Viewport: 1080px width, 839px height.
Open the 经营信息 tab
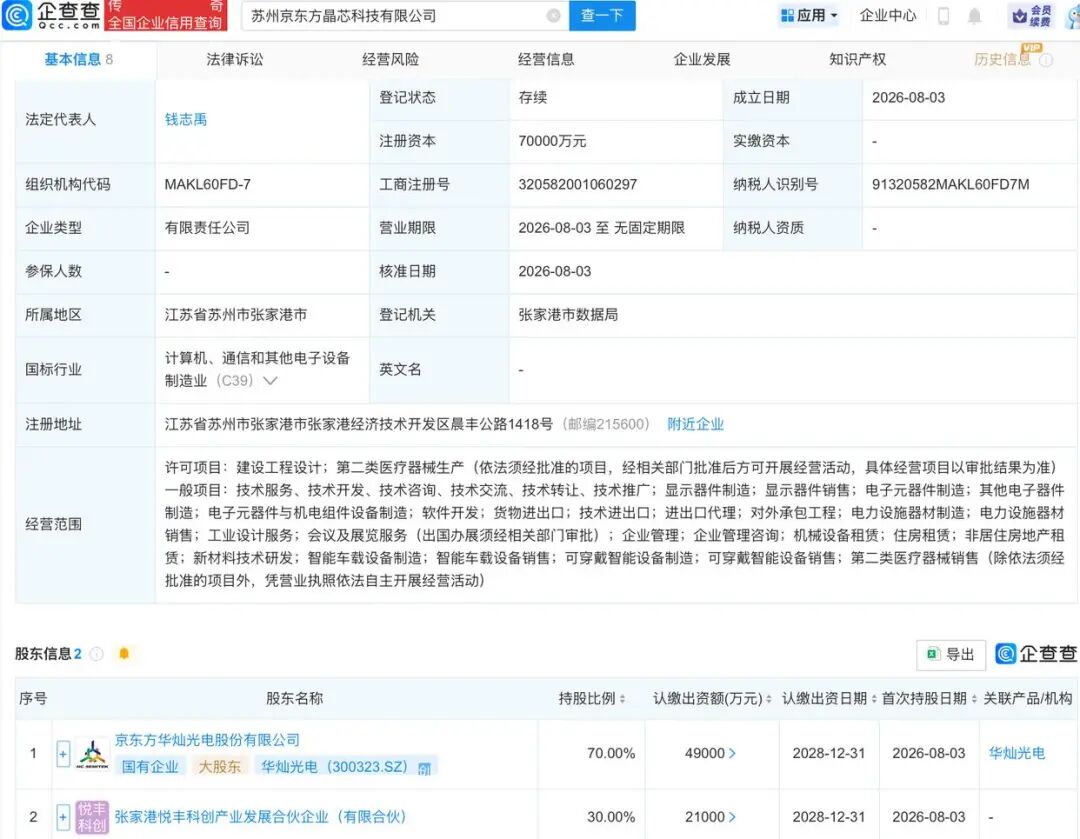pyautogui.click(x=546, y=59)
